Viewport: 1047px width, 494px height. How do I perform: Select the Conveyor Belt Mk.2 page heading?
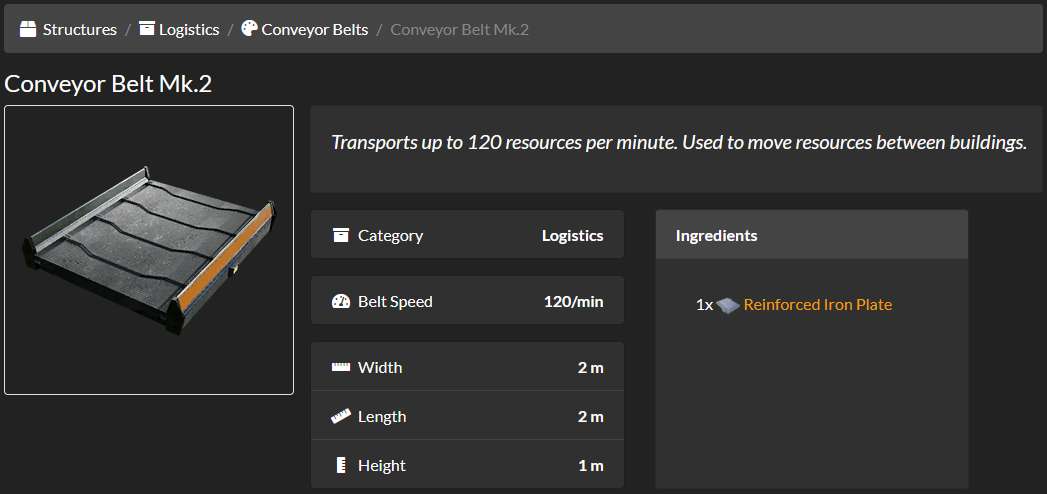tap(108, 84)
